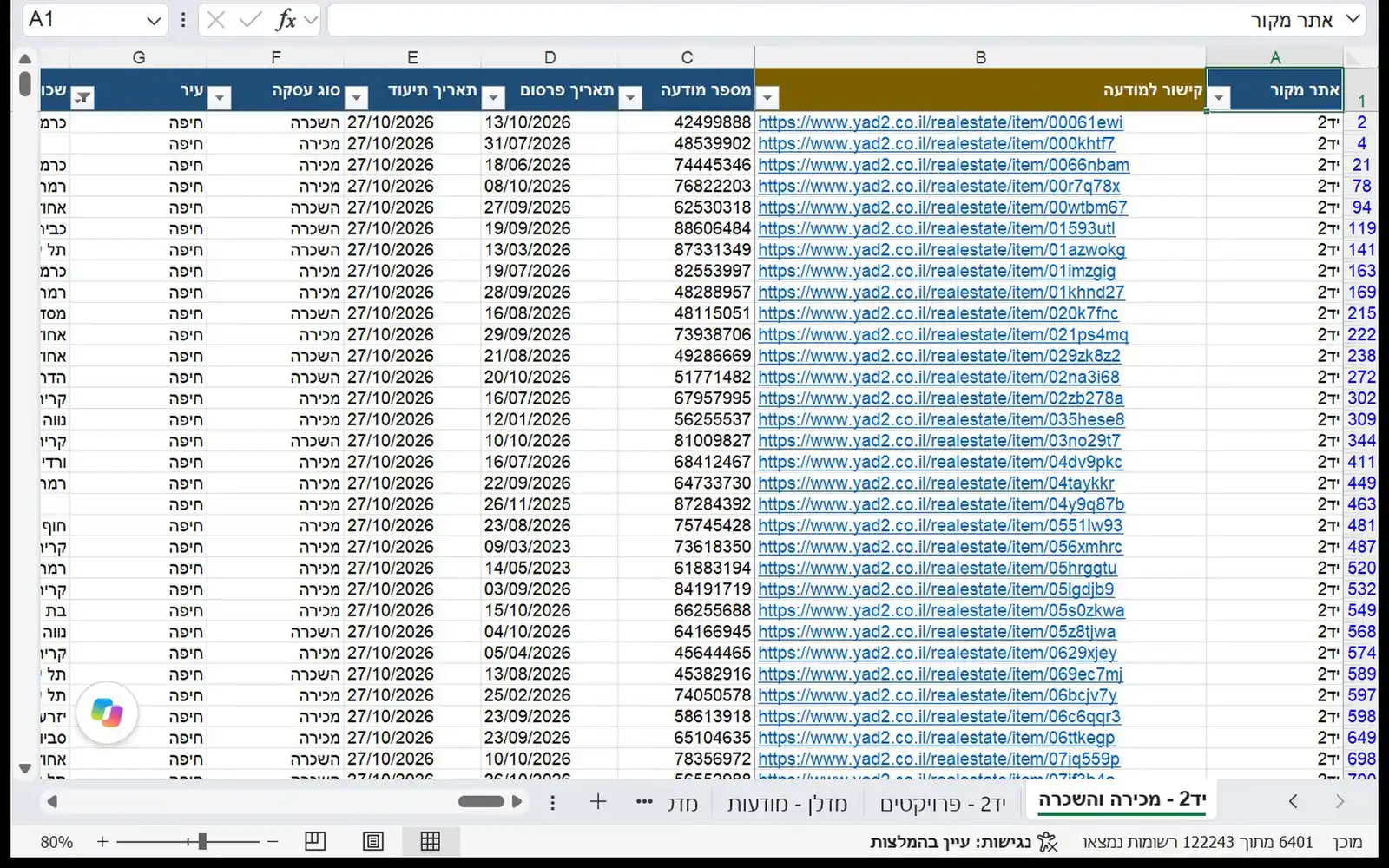Open the link ending in 0066nbam

coord(944,165)
